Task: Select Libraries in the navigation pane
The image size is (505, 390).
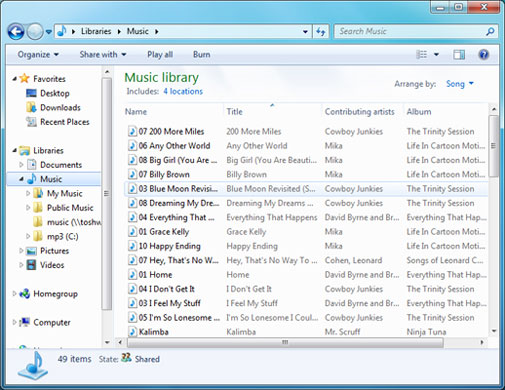Action: point(48,151)
